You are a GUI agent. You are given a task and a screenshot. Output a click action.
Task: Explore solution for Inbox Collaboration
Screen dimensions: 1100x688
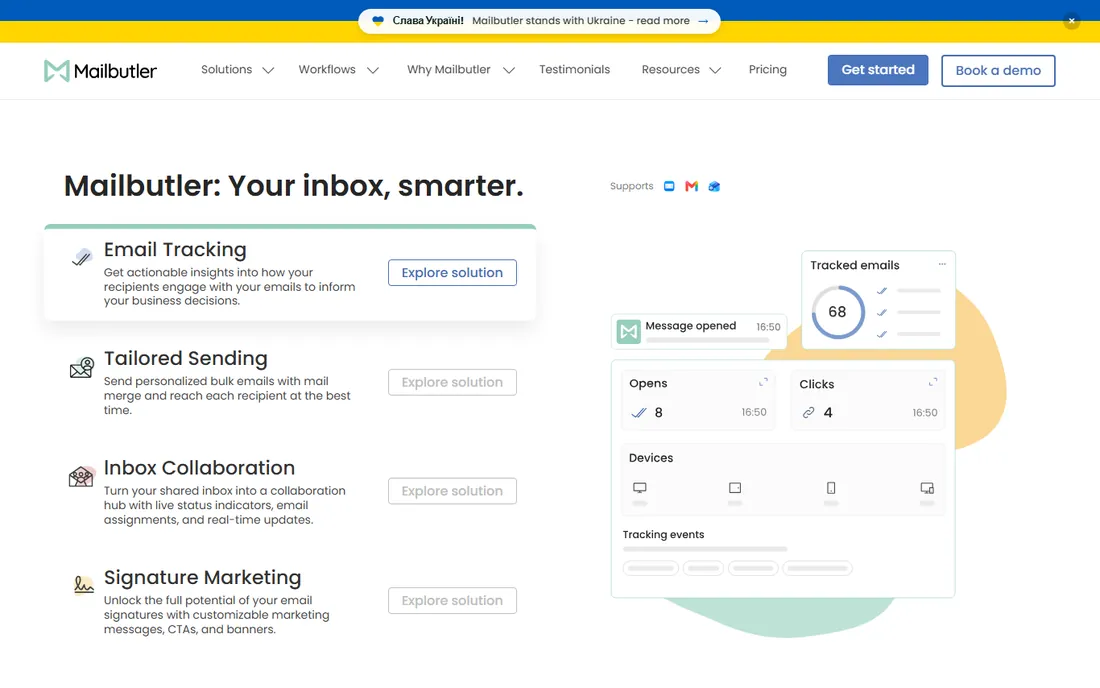[x=452, y=491]
